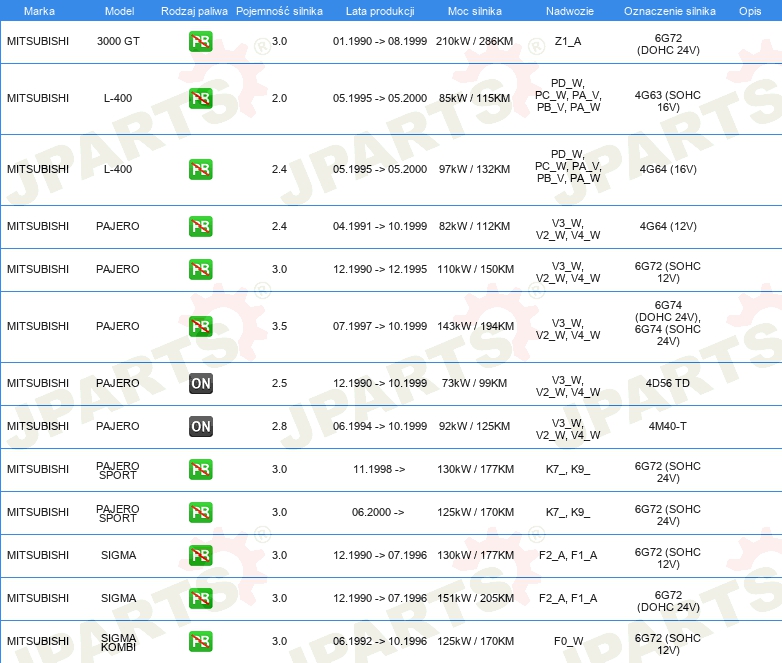782x663 pixels.
Task: Click petrol icon for Pajero Sport 11.1998 row
Action: 200,469
